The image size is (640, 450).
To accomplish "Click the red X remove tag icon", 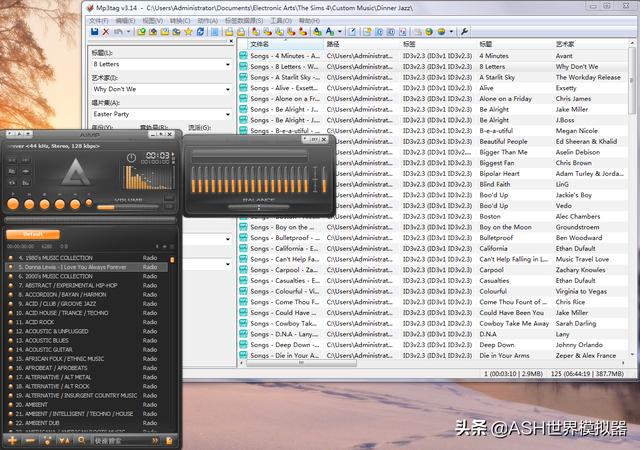I will pyautogui.click(x=106, y=31).
